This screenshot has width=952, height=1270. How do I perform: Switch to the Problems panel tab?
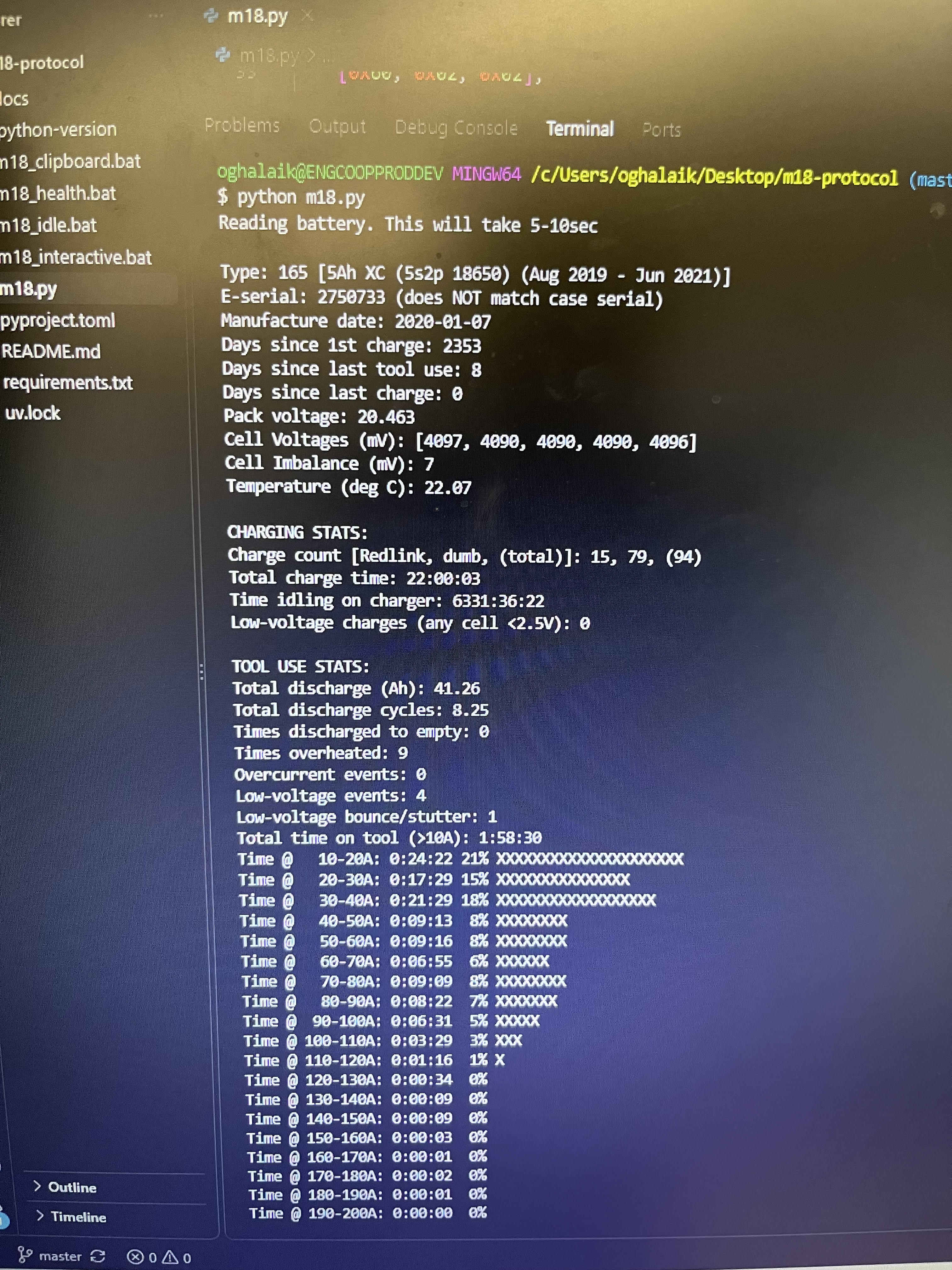(242, 125)
